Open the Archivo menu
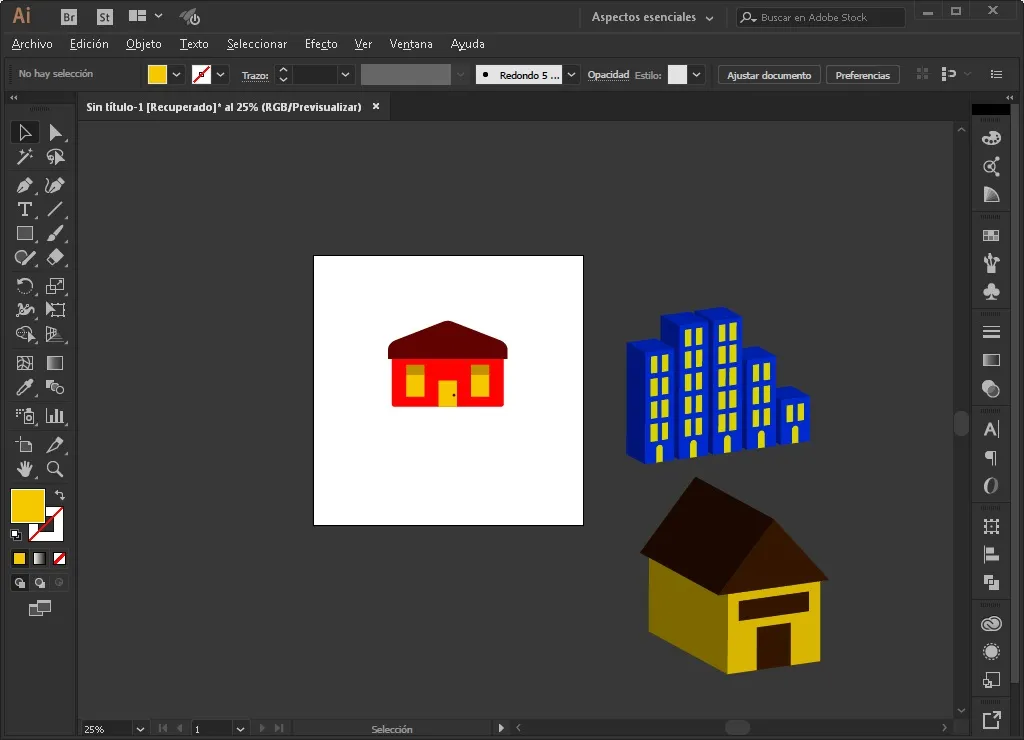Viewport: 1024px width, 740px height. (32, 44)
